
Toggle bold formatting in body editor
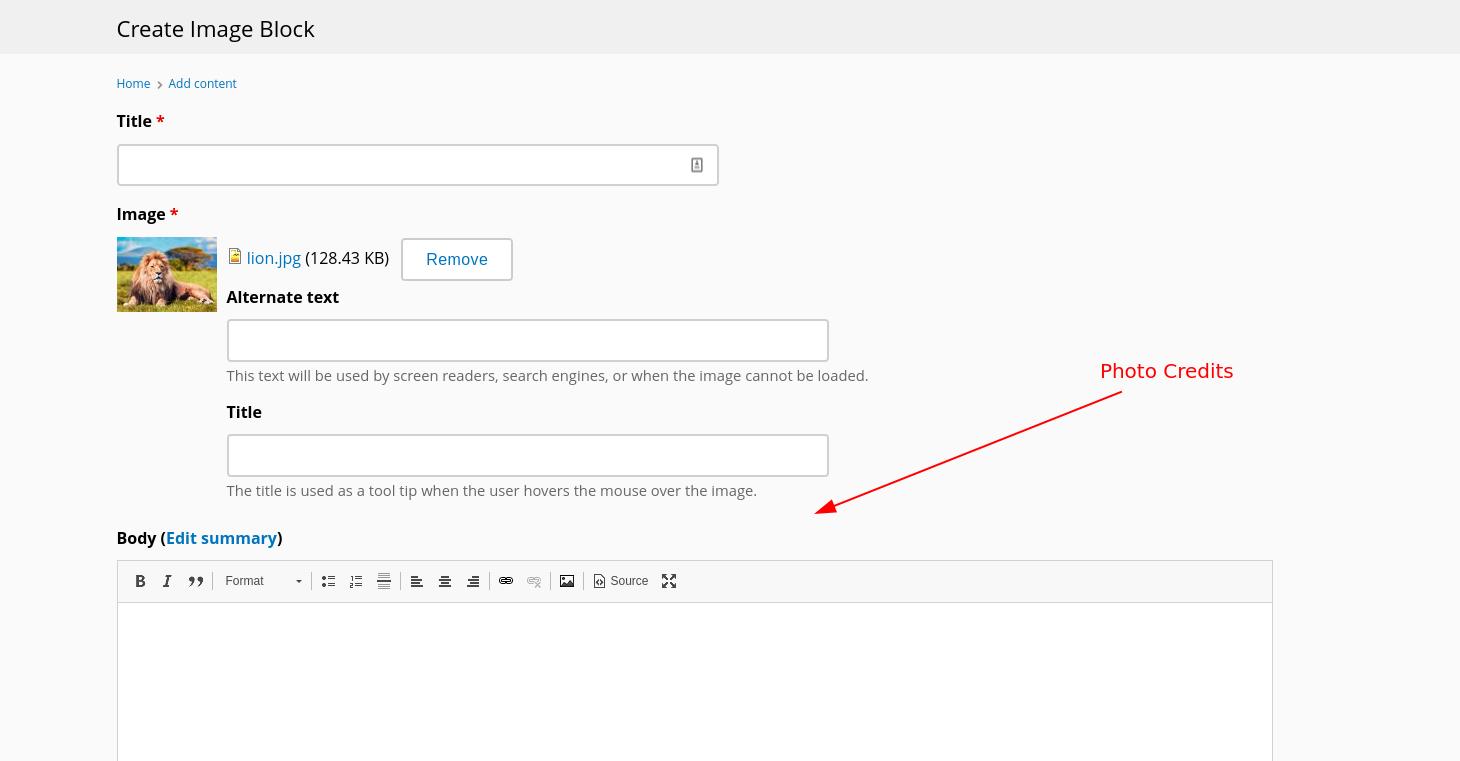(140, 581)
